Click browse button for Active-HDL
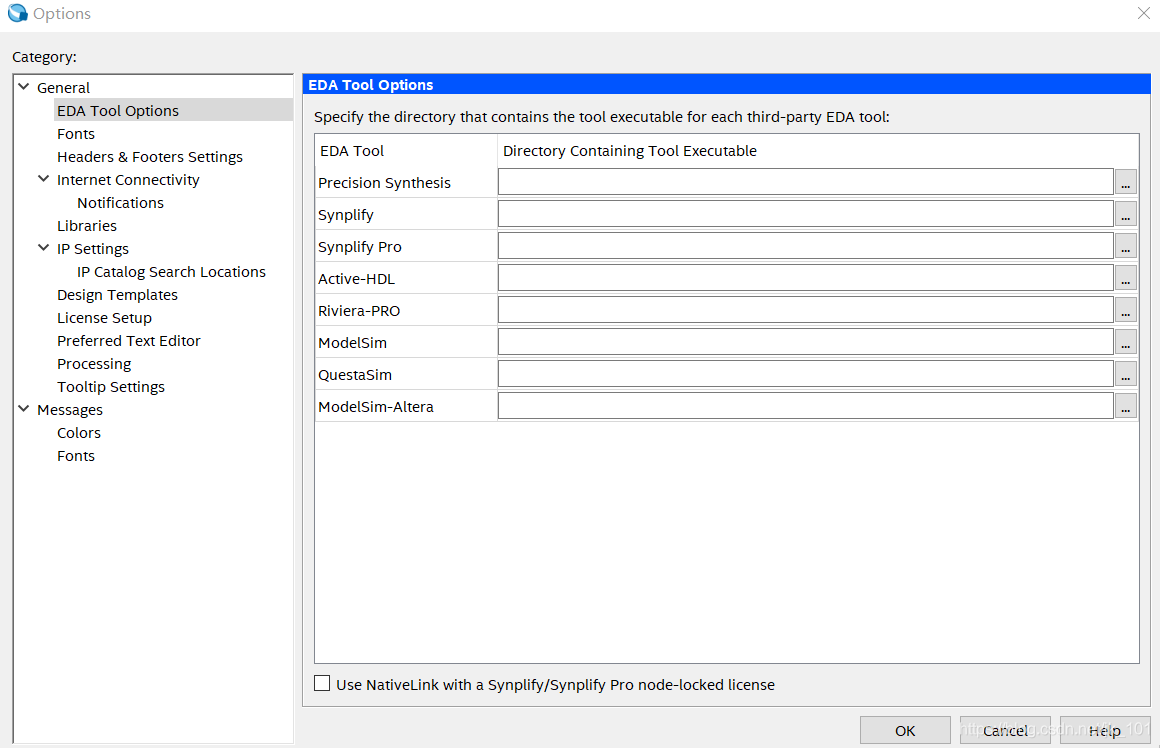The height and width of the screenshot is (748, 1160). tap(1125, 278)
